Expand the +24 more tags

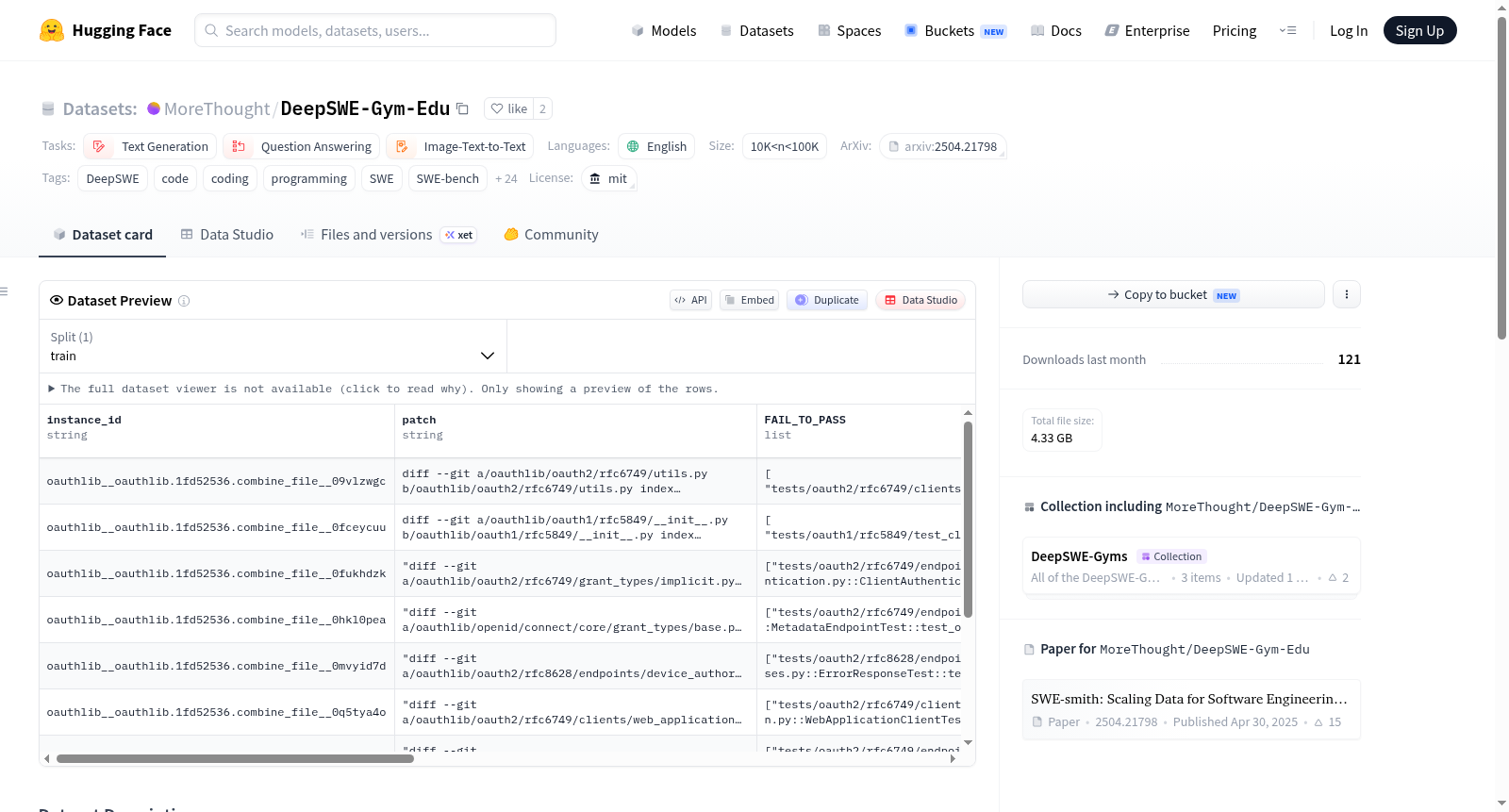click(506, 178)
